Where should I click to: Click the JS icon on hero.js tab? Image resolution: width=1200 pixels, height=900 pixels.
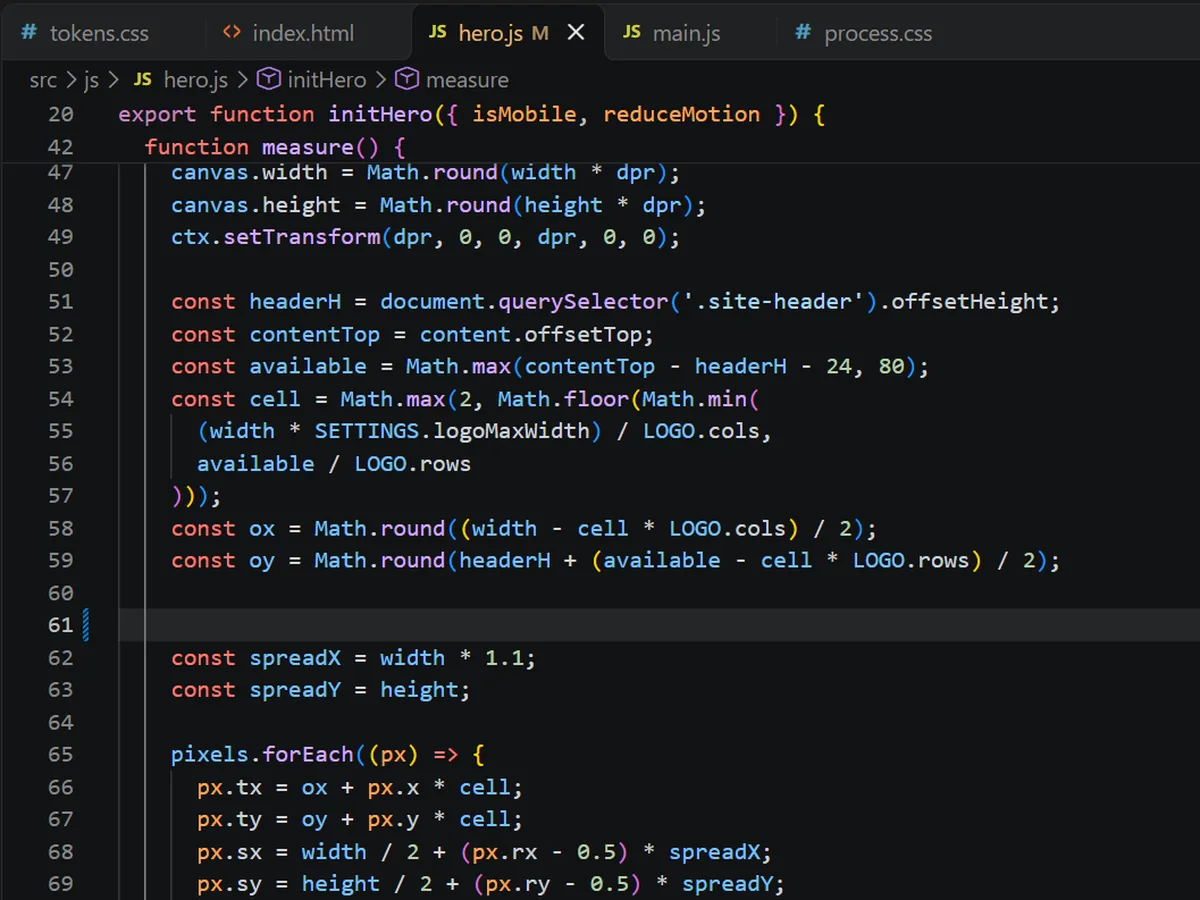click(437, 32)
